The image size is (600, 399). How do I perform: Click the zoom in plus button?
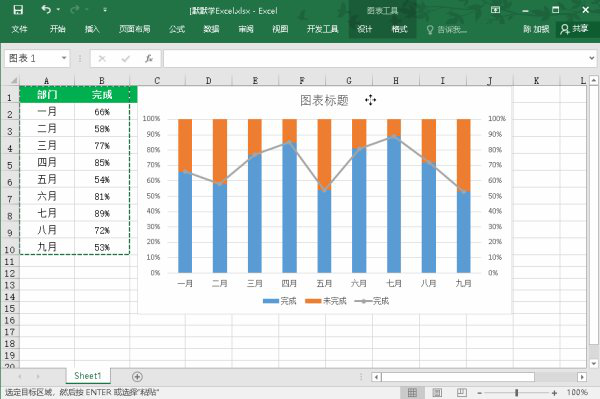click(554, 393)
